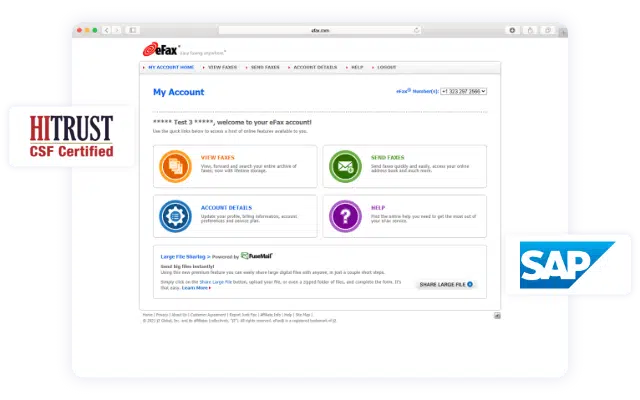The height and width of the screenshot is (400, 640).
Task: Open Safari's Share button
Action: [x=530, y=30]
